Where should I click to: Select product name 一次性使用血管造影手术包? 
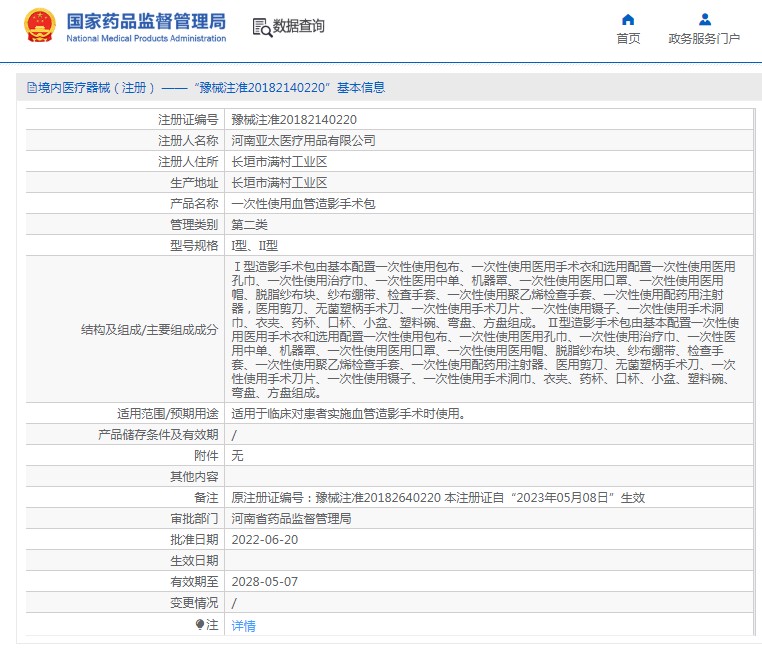pos(304,204)
